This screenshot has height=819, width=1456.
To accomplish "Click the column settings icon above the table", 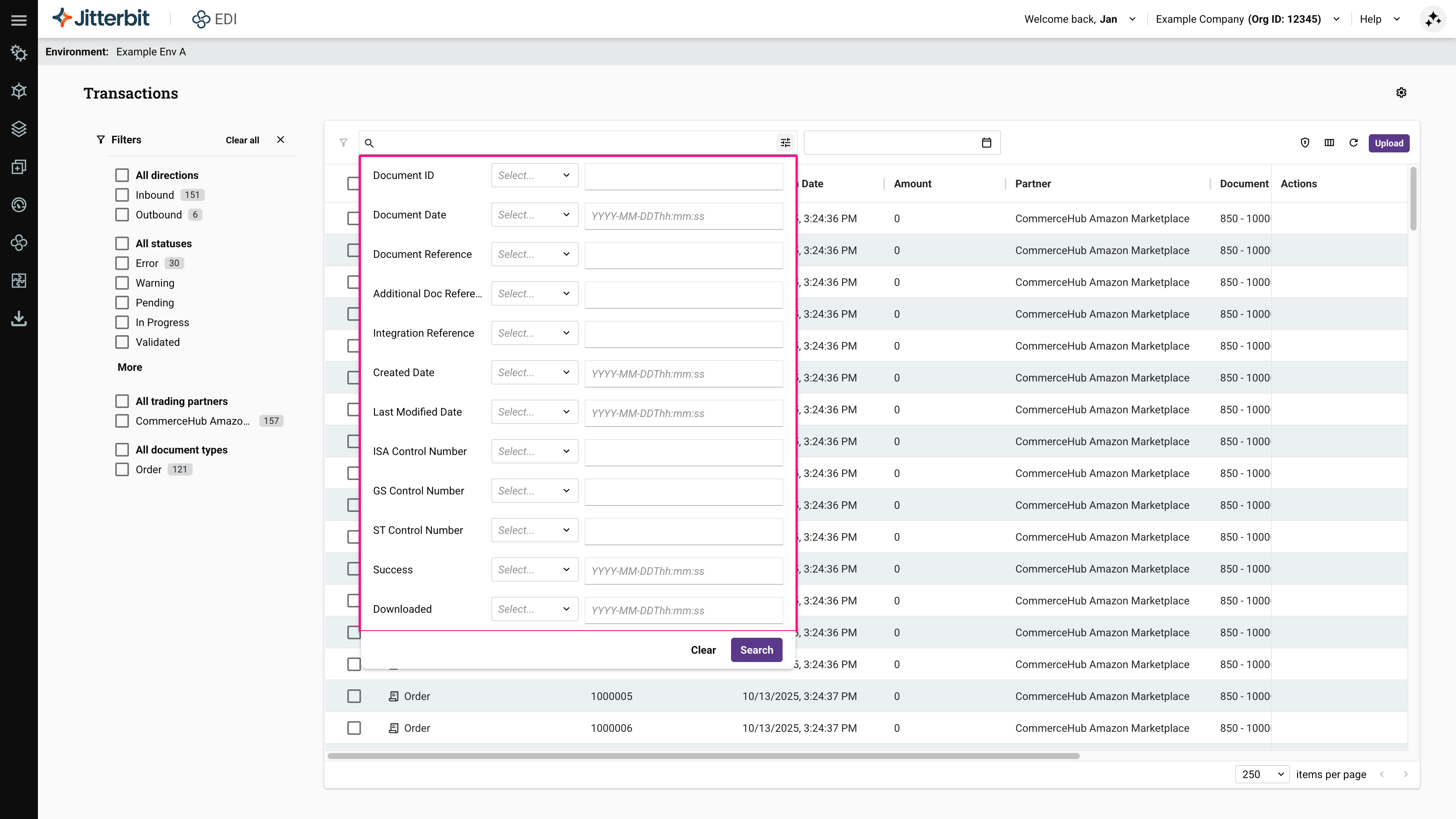I will (1329, 143).
